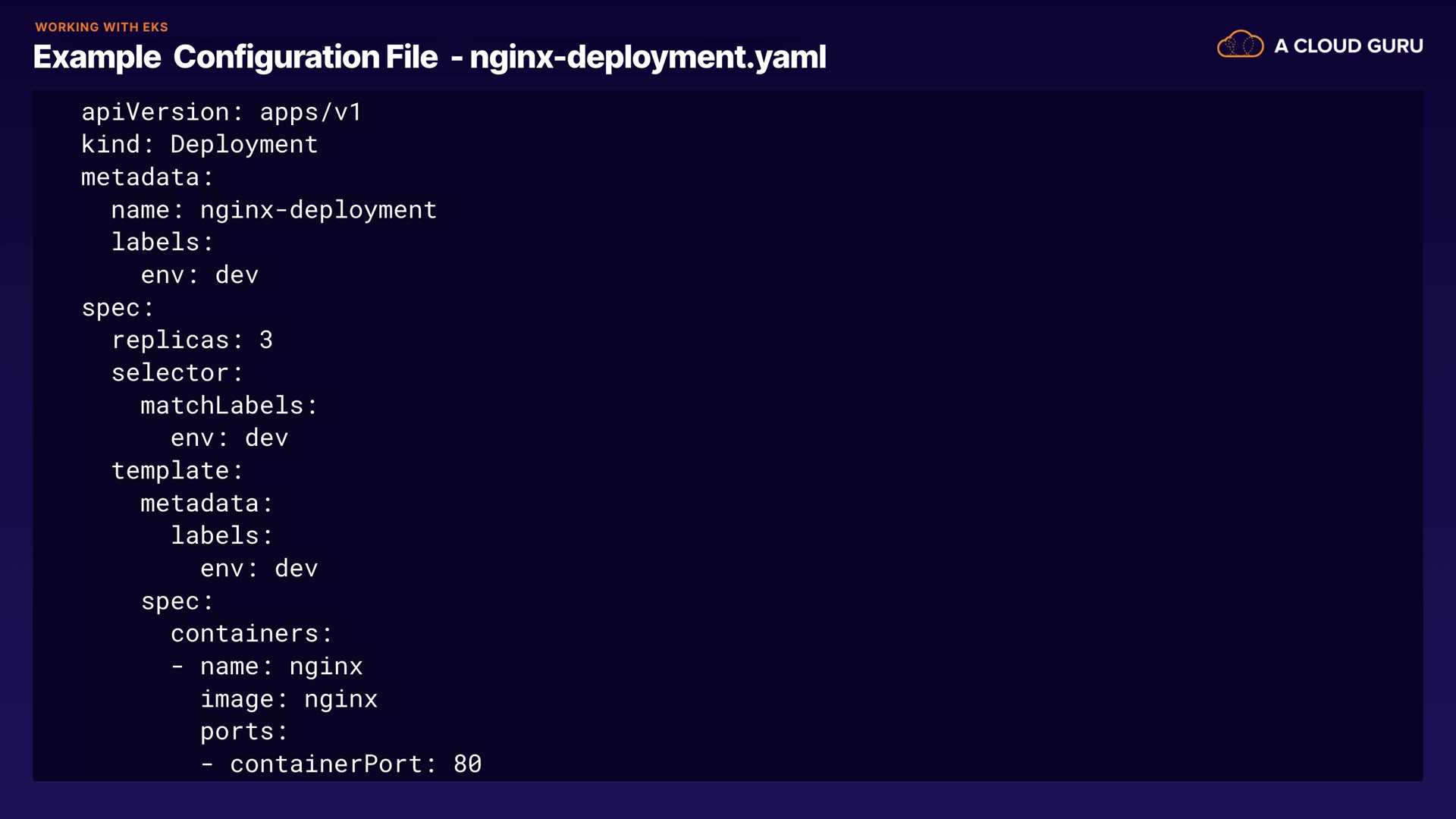Click the "image: nginx" line
This screenshot has width=1456, height=819.
(x=288, y=699)
